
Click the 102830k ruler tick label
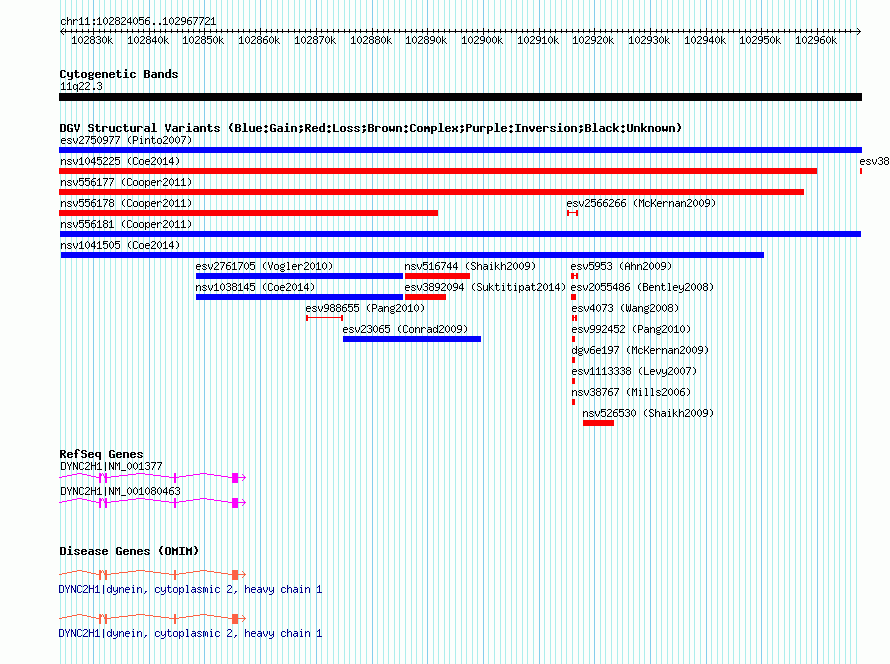pyautogui.click(x=92, y=41)
